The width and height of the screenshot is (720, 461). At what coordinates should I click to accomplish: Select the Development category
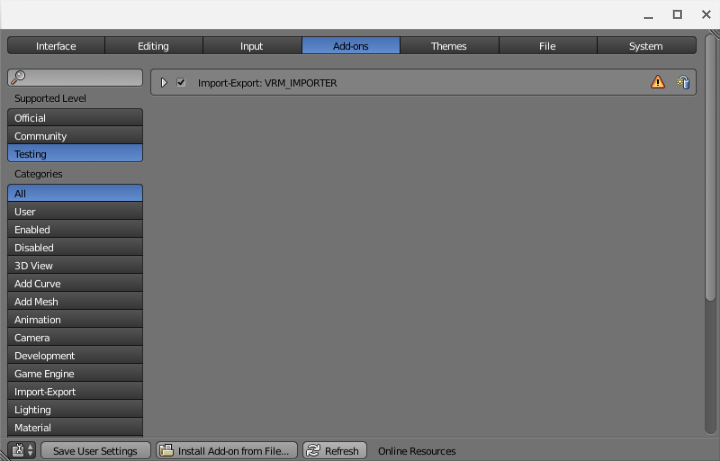(75, 355)
